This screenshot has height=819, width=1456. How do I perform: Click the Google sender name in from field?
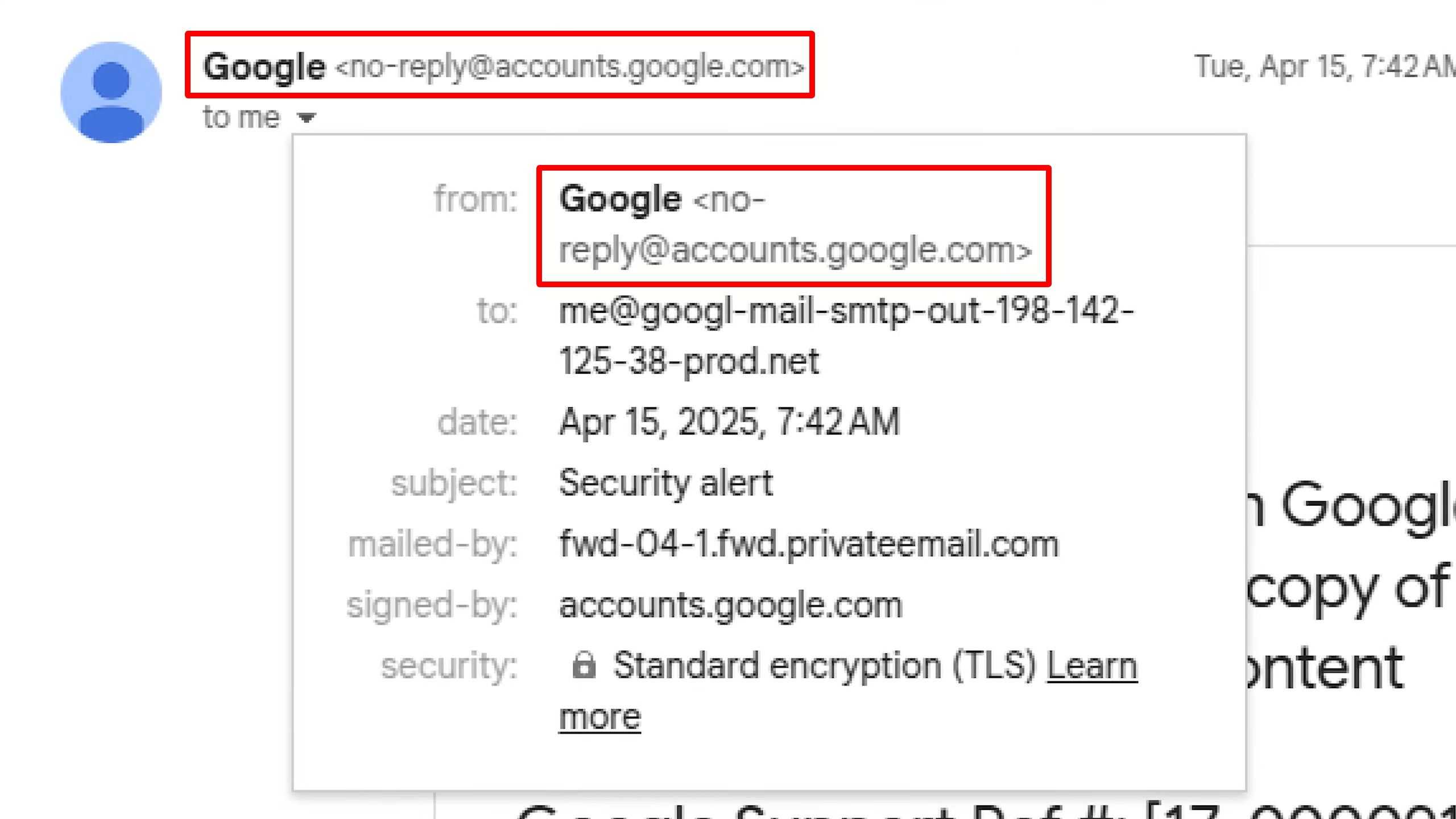pos(620,199)
